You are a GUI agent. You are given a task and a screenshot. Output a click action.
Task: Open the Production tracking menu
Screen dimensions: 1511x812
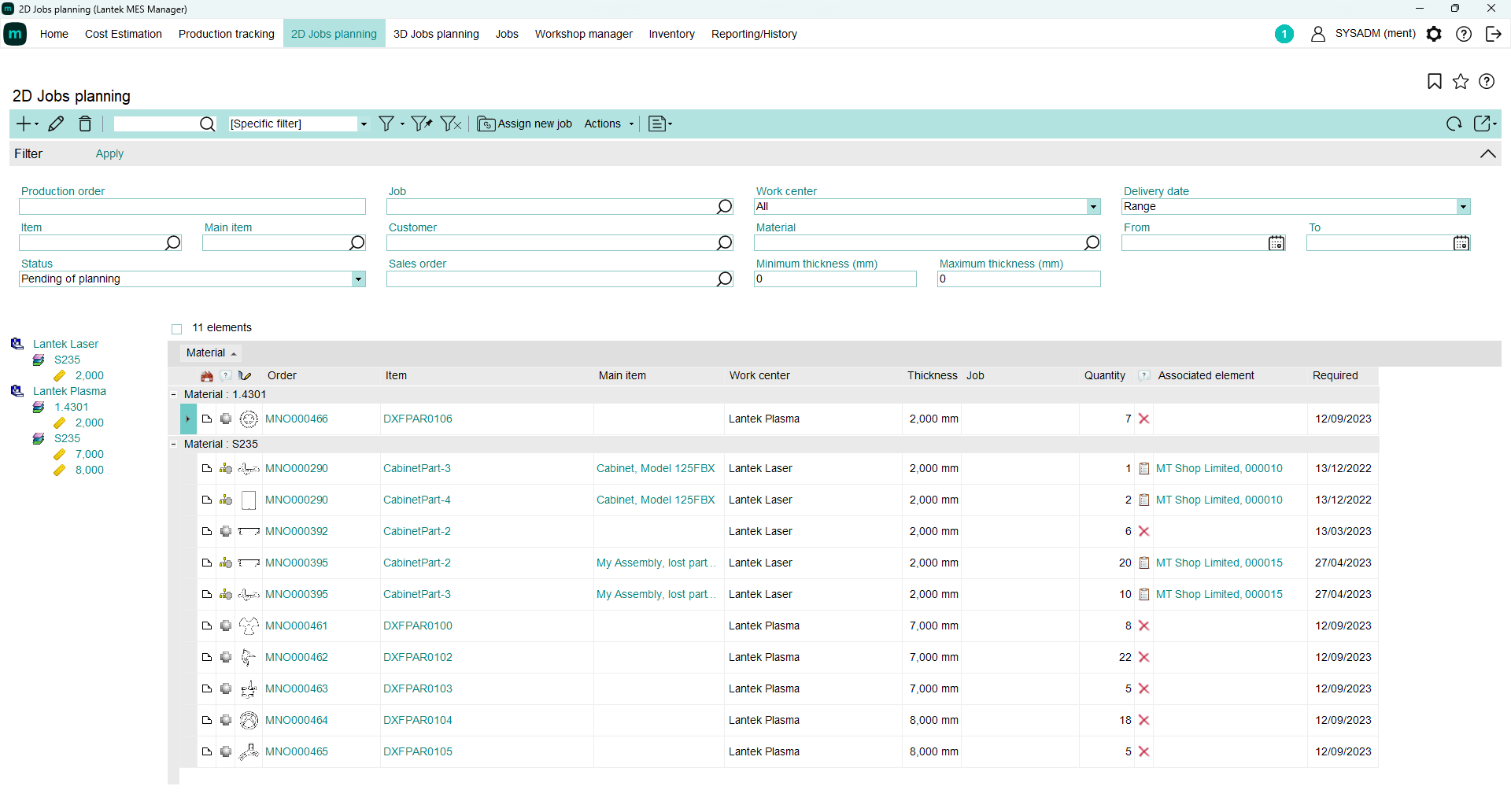tap(226, 34)
